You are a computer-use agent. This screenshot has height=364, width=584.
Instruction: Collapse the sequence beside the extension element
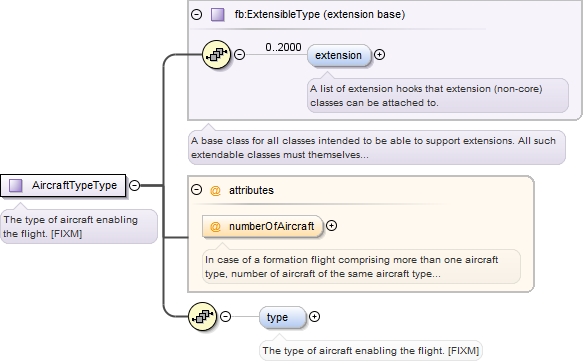click(239, 55)
